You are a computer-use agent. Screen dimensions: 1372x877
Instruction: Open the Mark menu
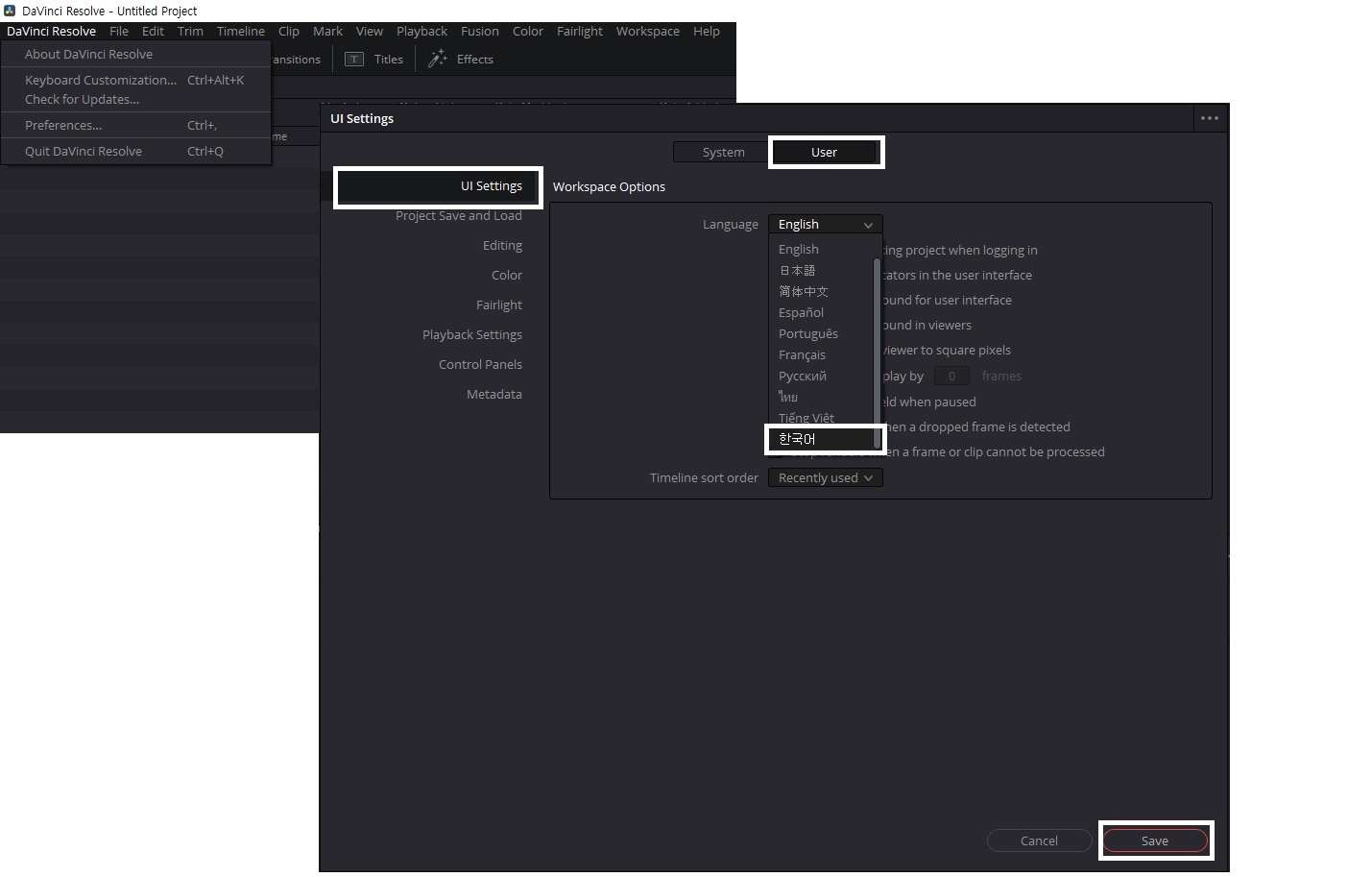[327, 31]
